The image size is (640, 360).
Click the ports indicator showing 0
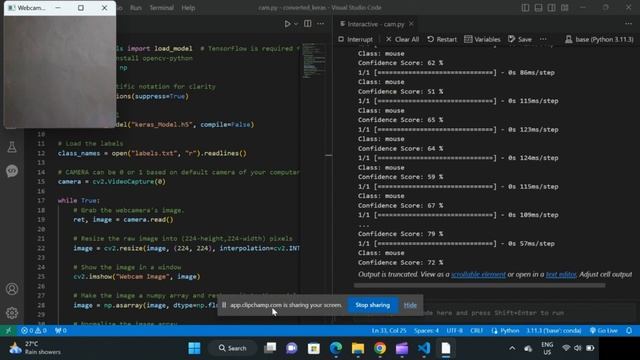60,331
